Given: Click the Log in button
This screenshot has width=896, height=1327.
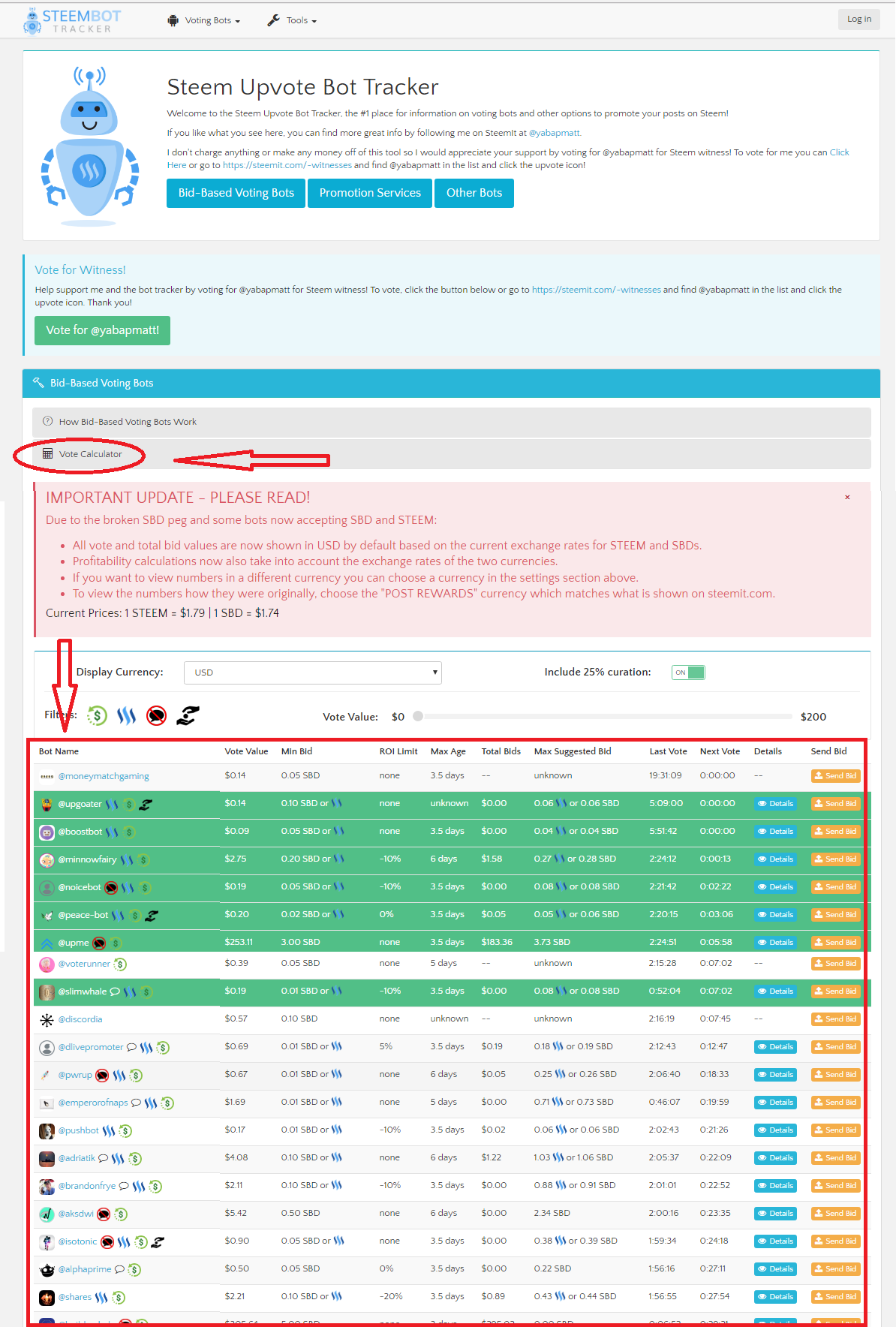Looking at the screenshot, I should 859,19.
